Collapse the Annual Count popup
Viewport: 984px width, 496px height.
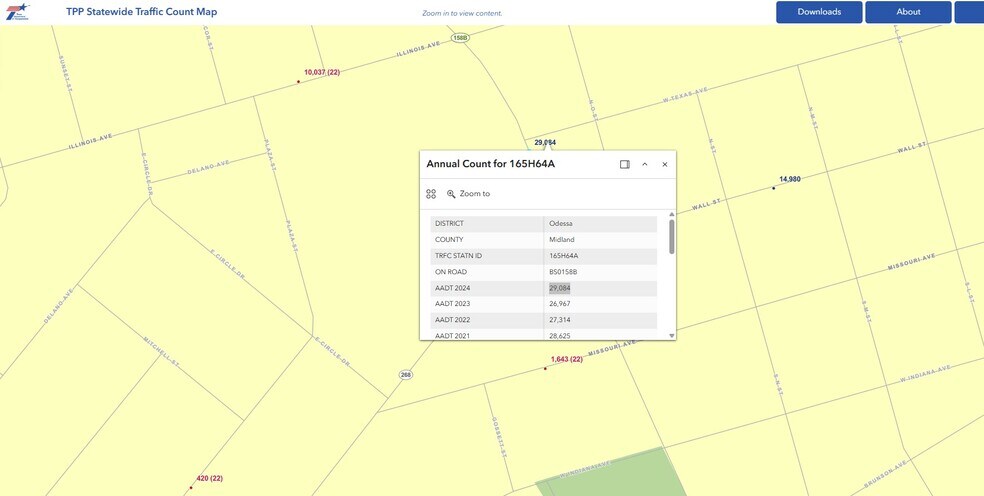point(644,164)
